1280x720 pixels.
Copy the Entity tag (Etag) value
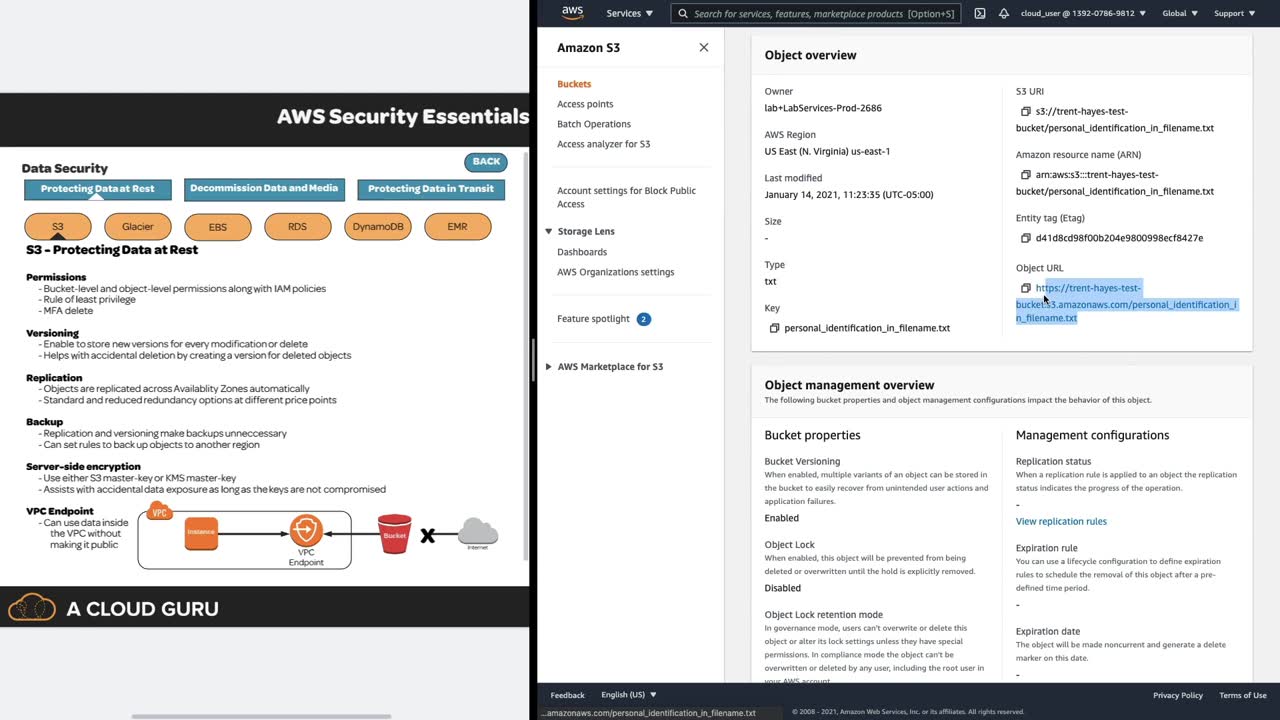(1025, 238)
